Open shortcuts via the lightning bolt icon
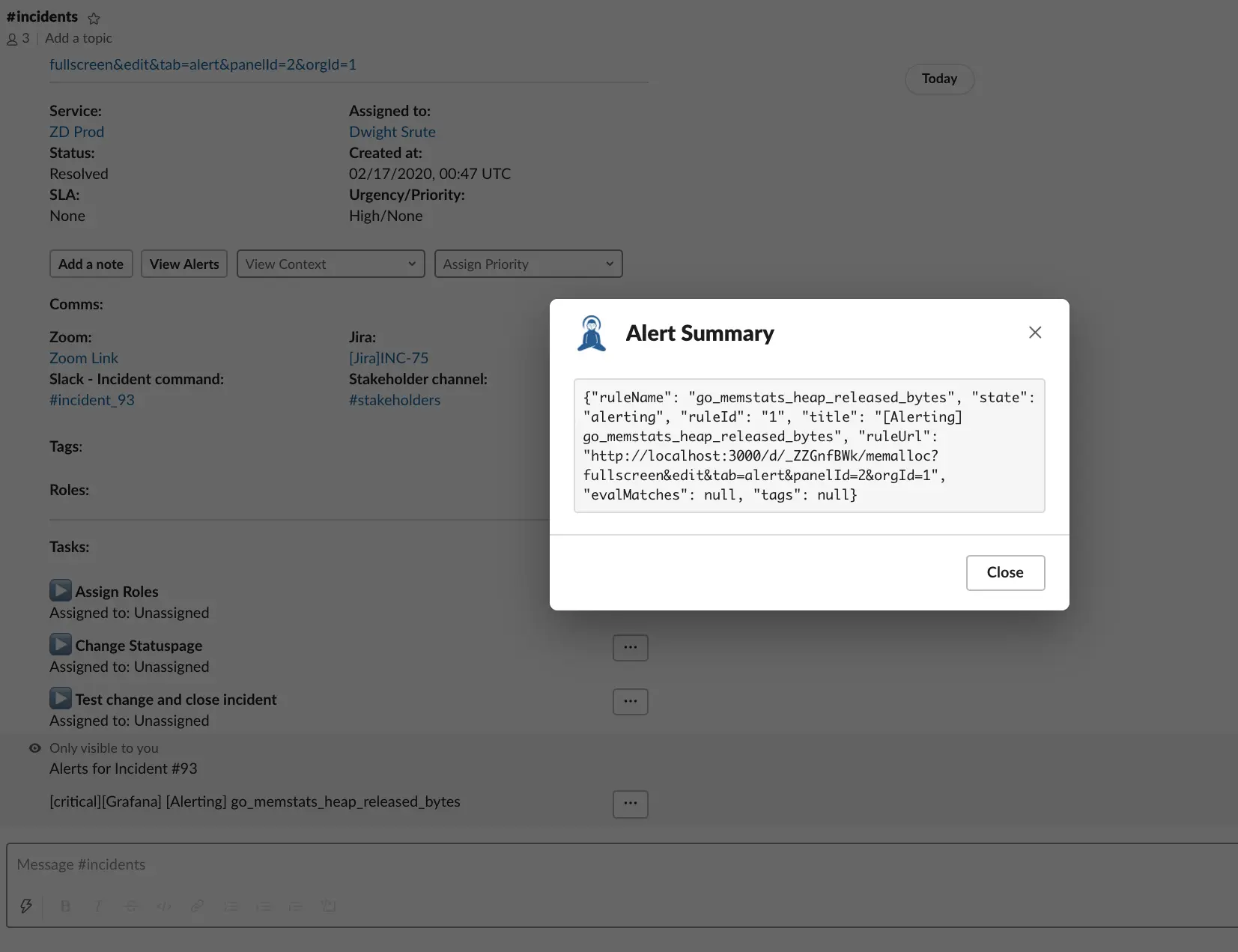 point(27,906)
